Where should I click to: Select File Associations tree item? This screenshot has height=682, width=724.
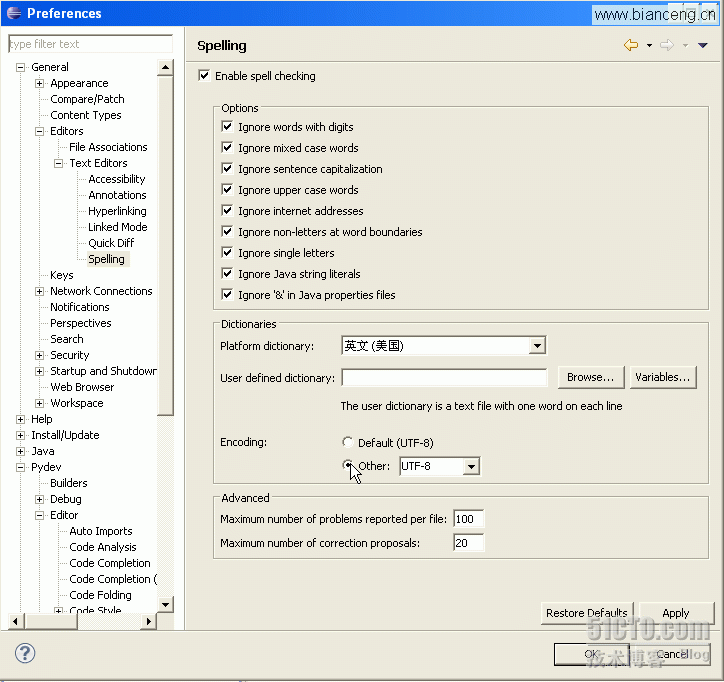(109, 147)
